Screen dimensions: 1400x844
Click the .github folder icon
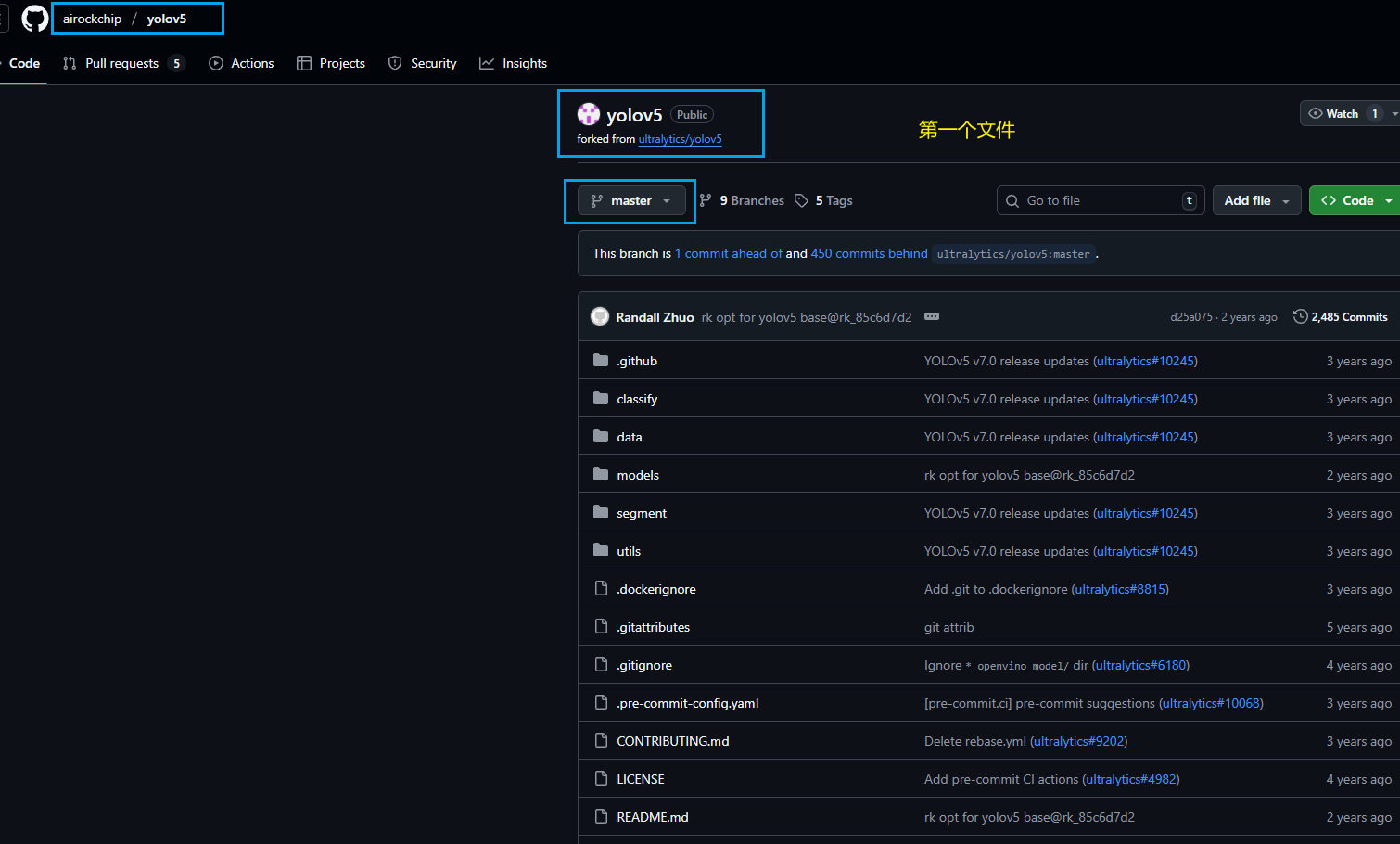601,360
